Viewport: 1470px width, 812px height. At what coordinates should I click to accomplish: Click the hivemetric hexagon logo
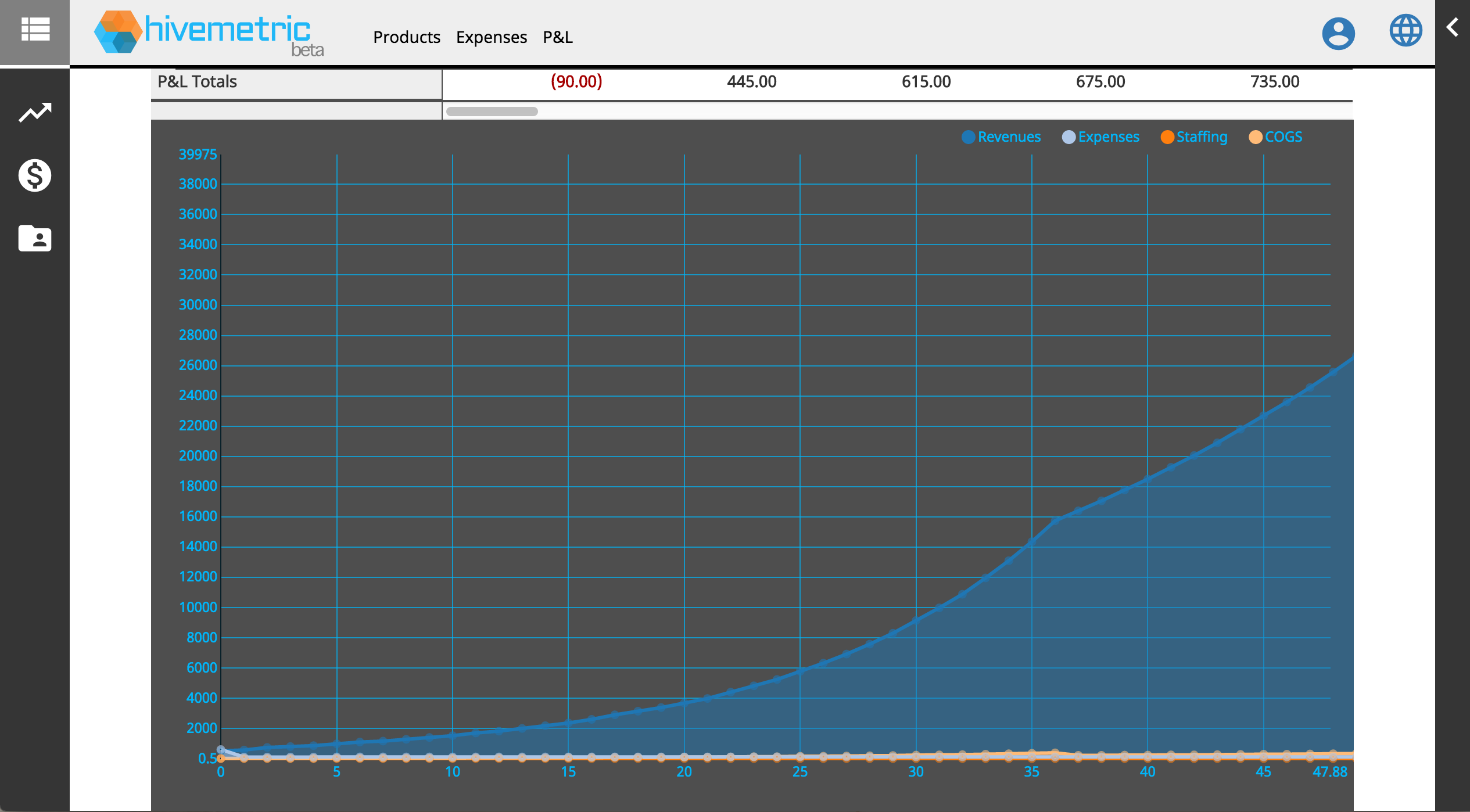click(x=119, y=32)
